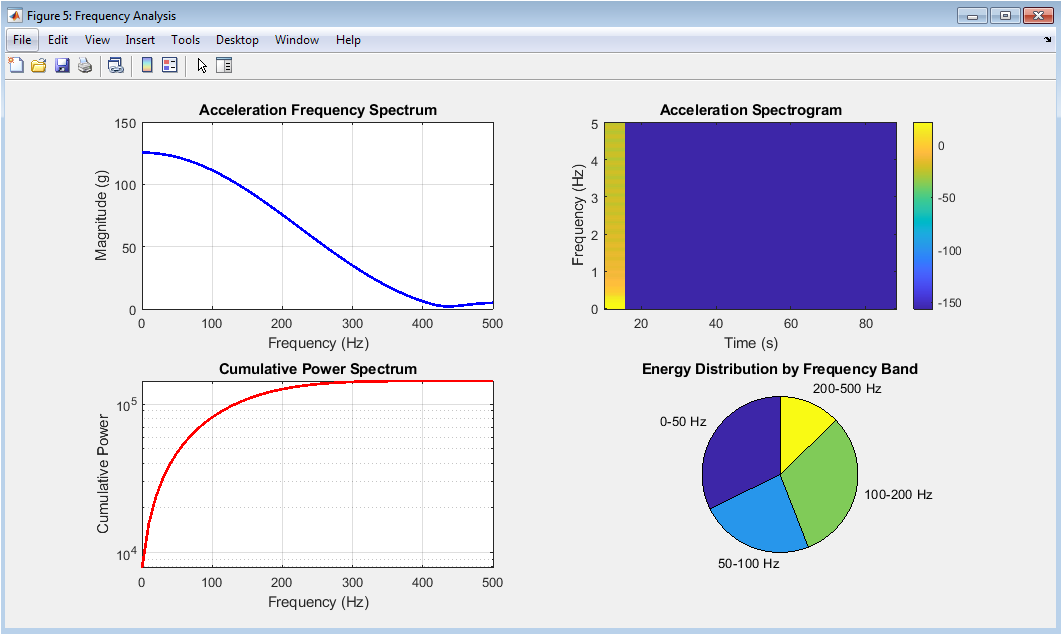The height and width of the screenshot is (635, 1062).
Task: Save the figure with the floppy disk icon
Action: tap(62, 66)
